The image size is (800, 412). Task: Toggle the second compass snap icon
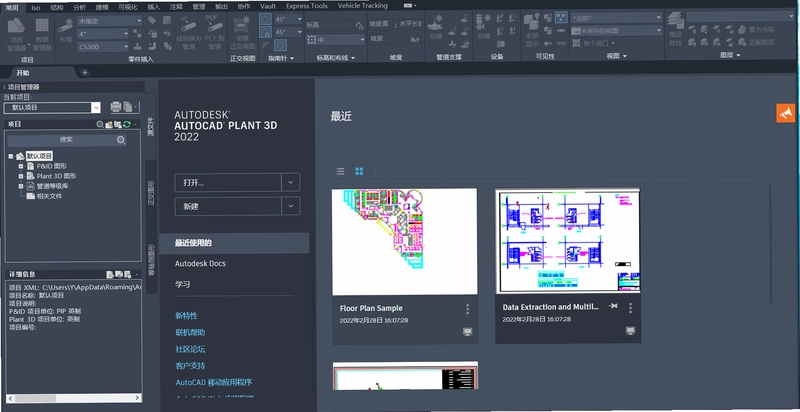click(265, 32)
